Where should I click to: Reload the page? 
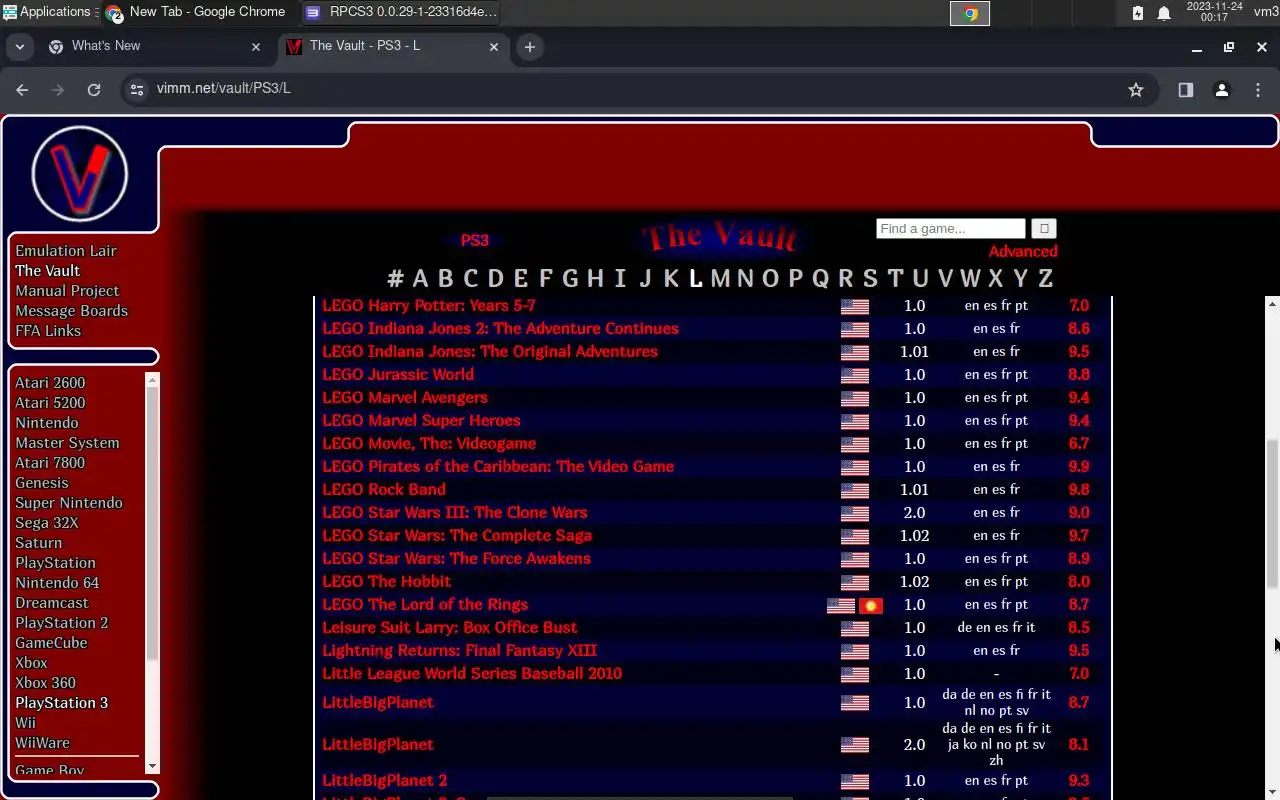94,89
